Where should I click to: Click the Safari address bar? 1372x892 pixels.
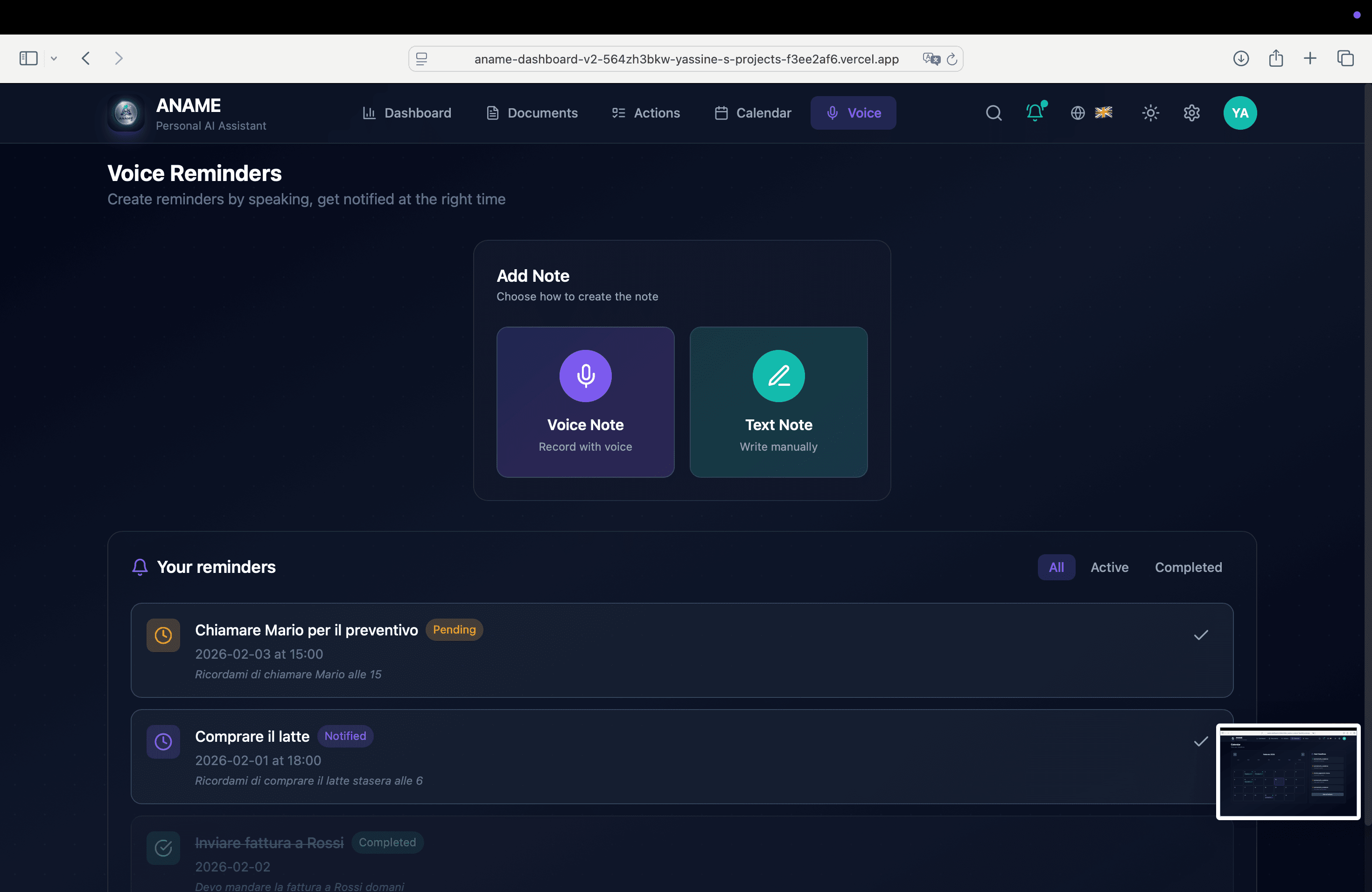click(x=686, y=59)
